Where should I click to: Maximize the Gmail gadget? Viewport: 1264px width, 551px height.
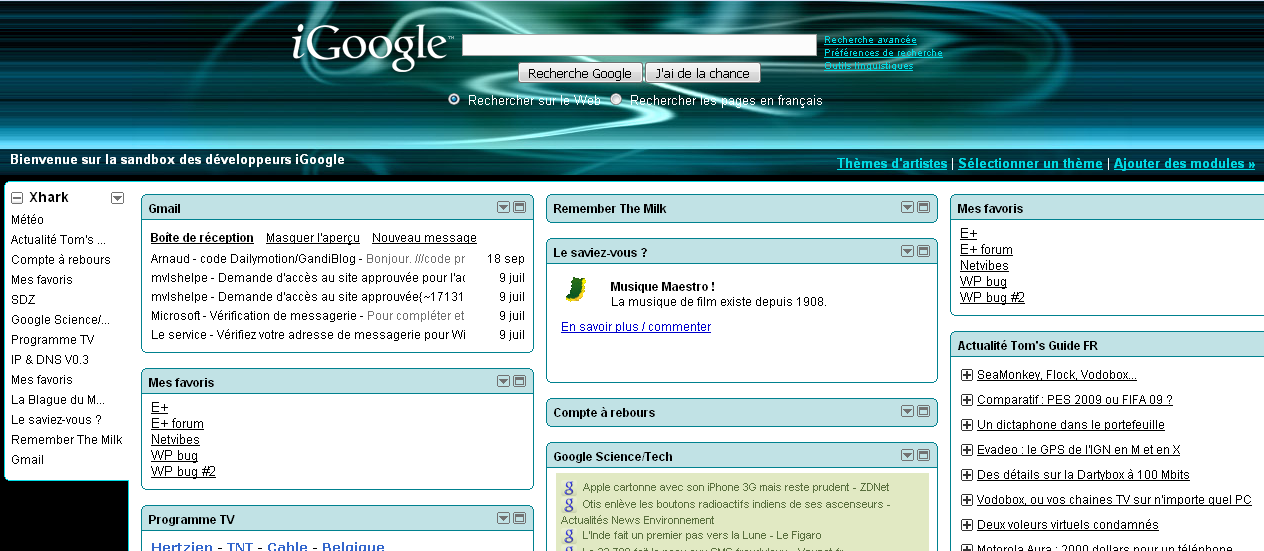coord(519,207)
